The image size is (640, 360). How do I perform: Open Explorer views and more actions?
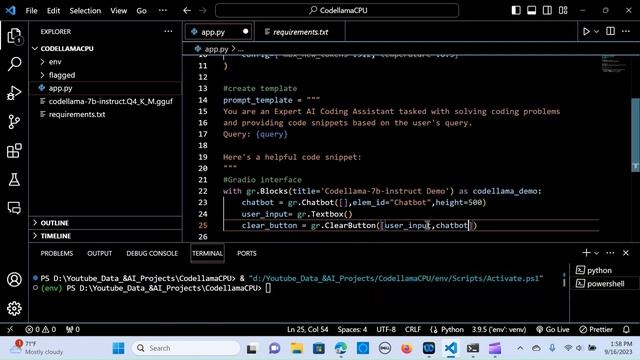pyautogui.click(x=168, y=31)
